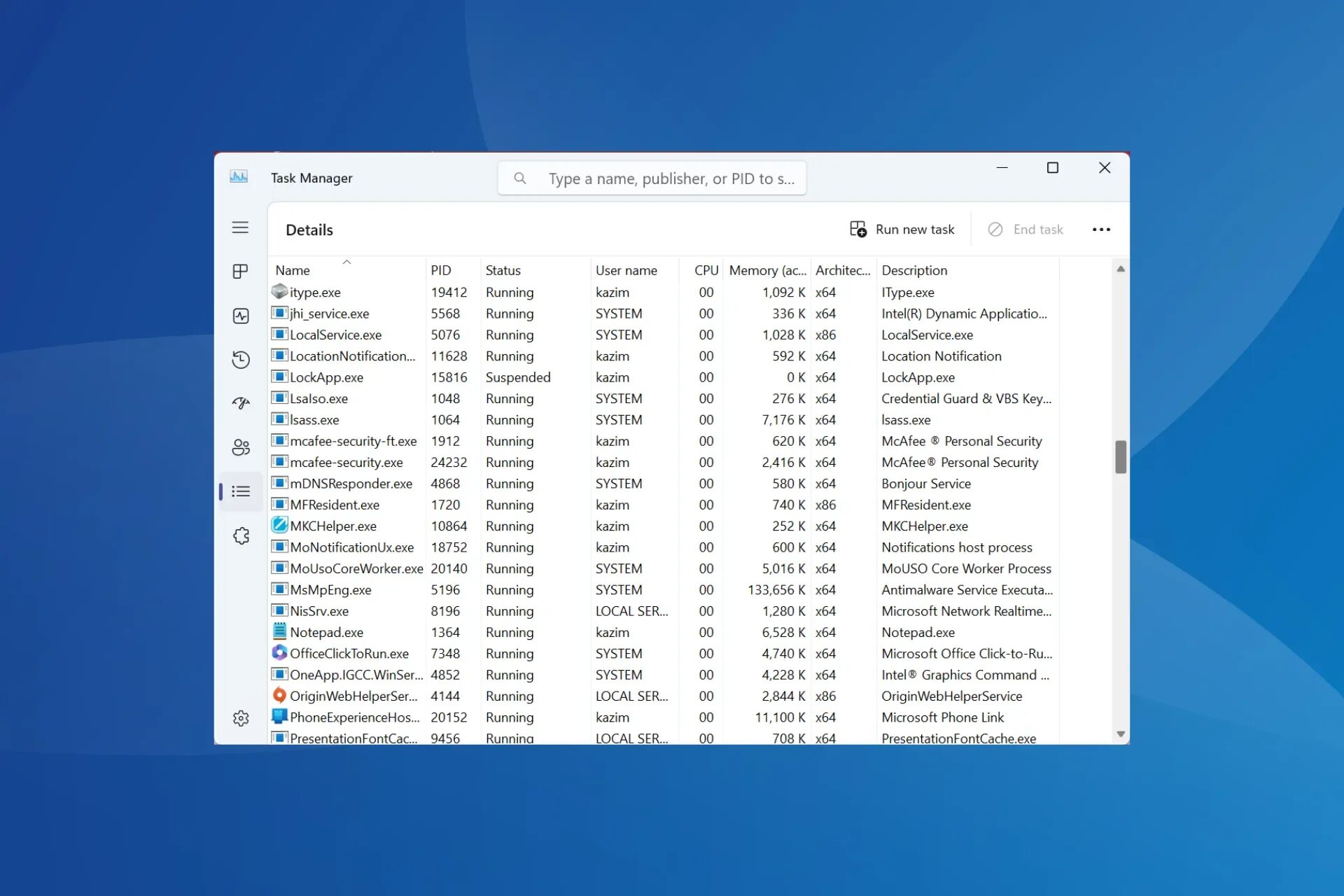Select the OfficeClickToRun.exe process icon
The height and width of the screenshot is (896, 1344).
[x=279, y=653]
